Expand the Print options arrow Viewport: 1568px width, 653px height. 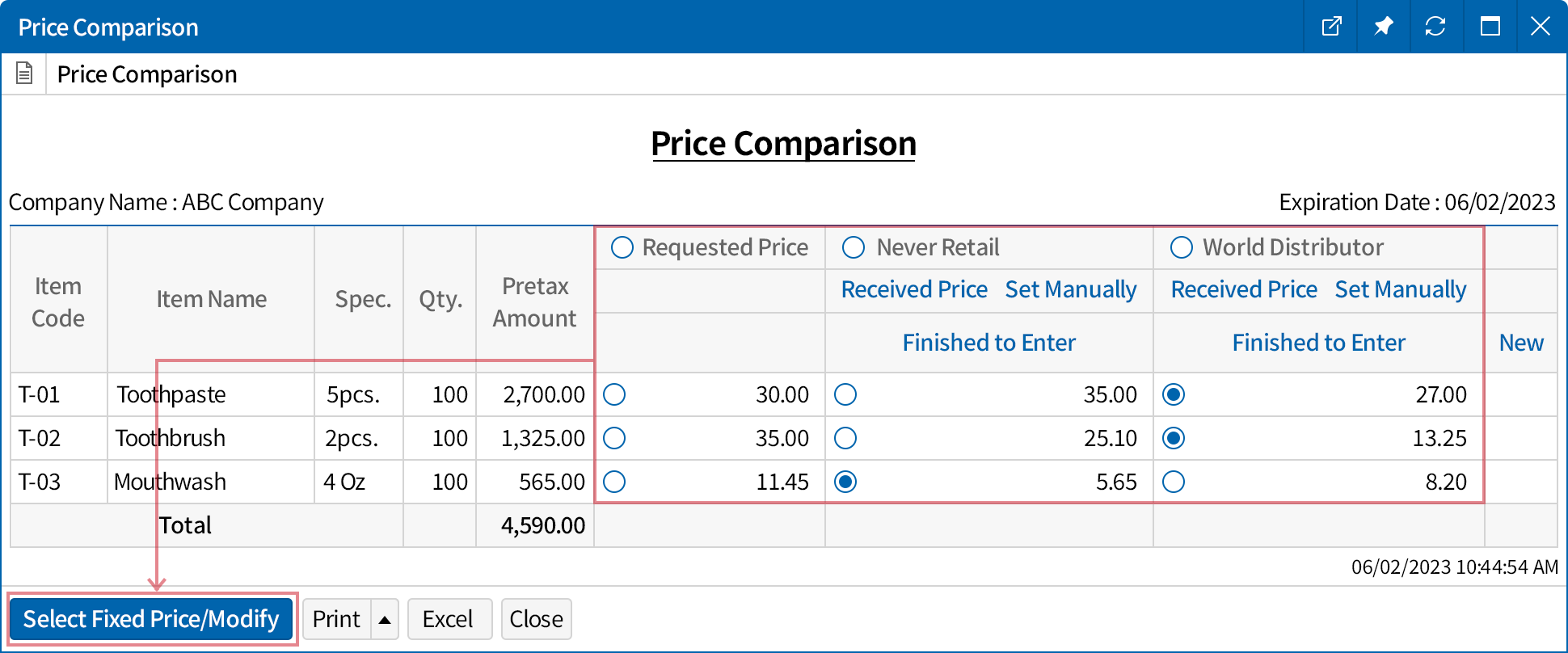(385, 620)
